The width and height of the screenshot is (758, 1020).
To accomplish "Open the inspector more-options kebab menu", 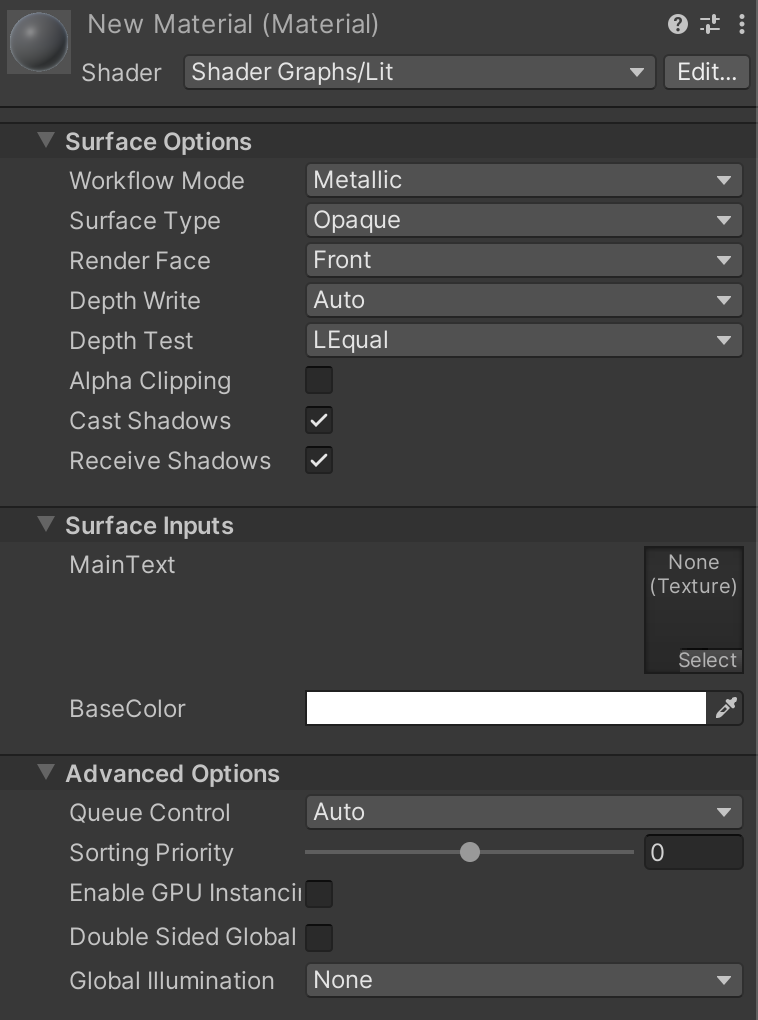I will click(740, 24).
